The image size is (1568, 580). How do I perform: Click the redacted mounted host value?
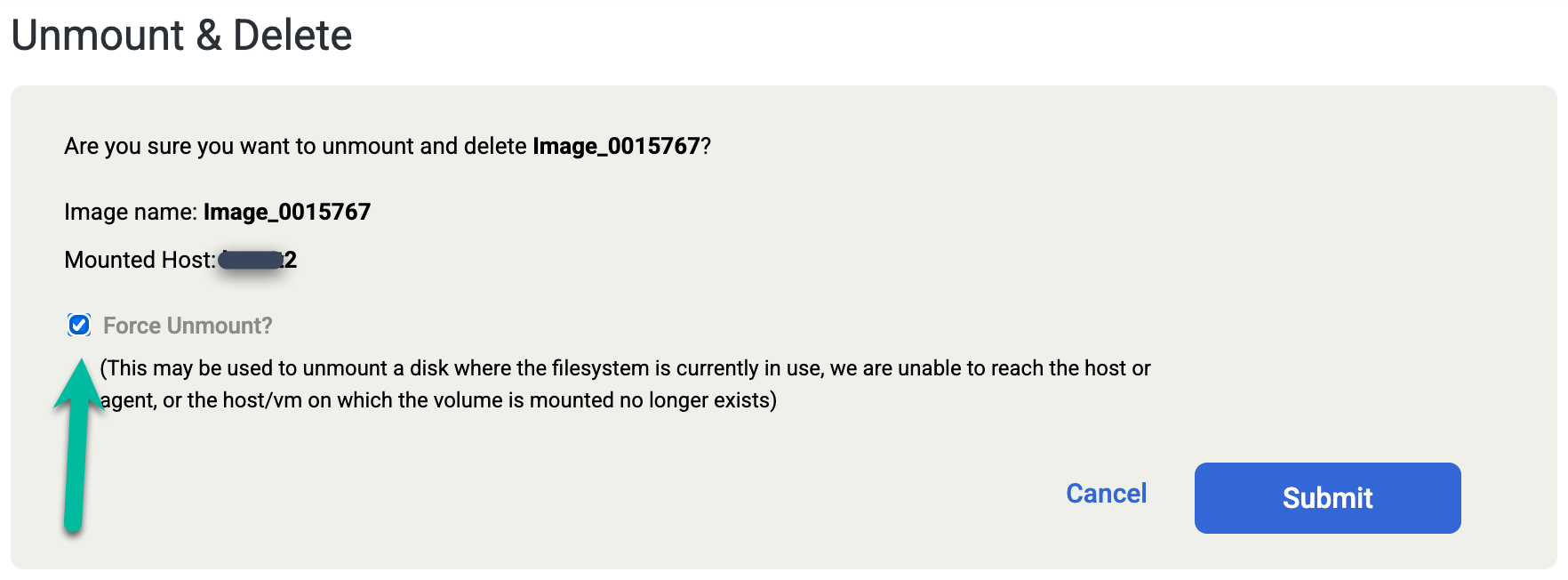(x=250, y=260)
